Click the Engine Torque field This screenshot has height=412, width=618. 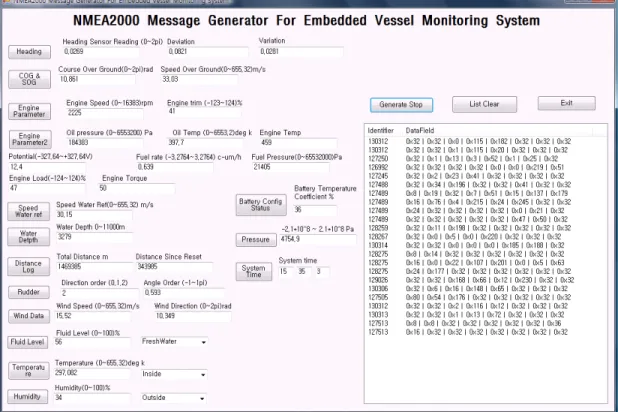pyautogui.click(x=136, y=188)
